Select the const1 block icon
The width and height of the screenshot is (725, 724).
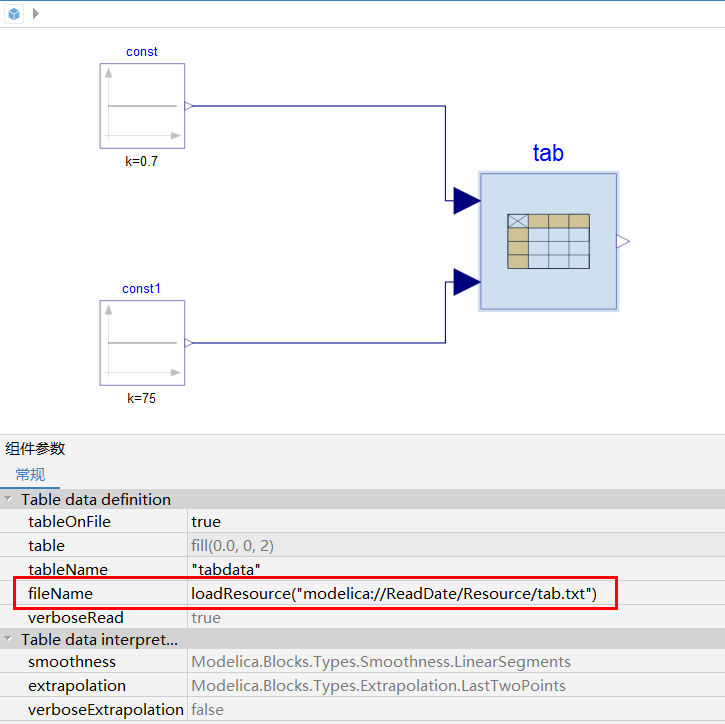click(142, 343)
